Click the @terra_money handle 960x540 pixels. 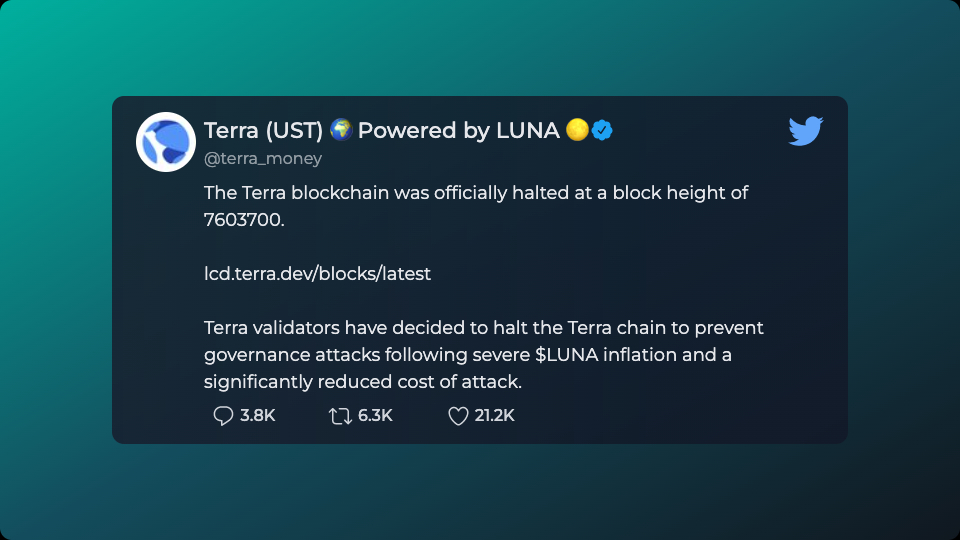[263, 159]
